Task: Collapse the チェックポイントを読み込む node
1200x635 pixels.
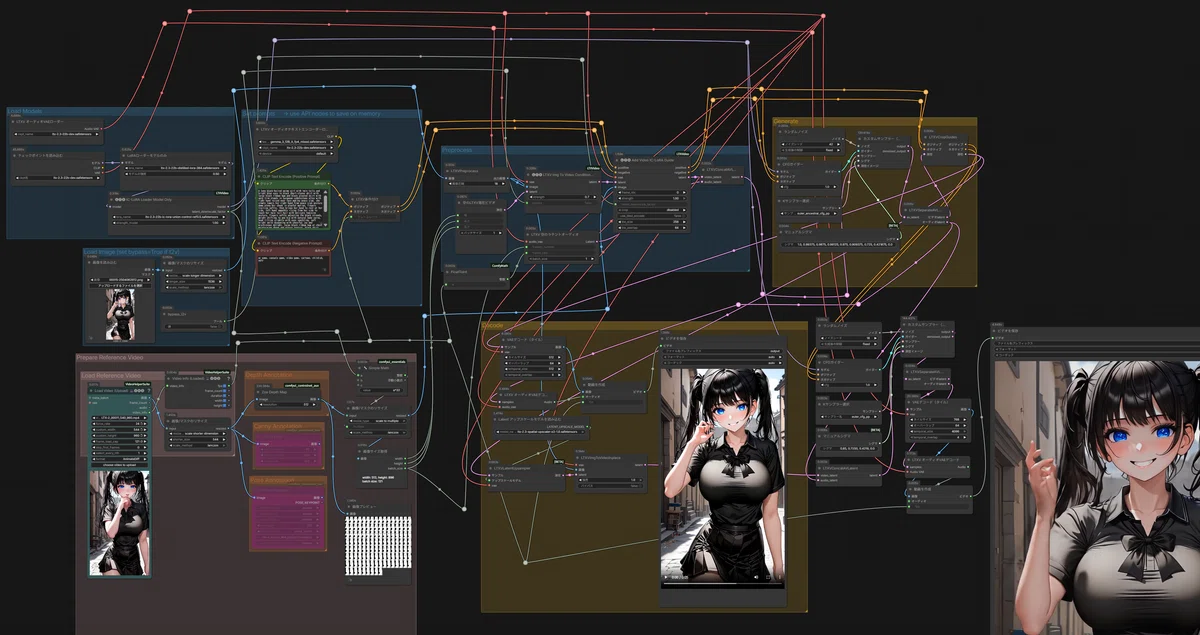Action: [14, 156]
